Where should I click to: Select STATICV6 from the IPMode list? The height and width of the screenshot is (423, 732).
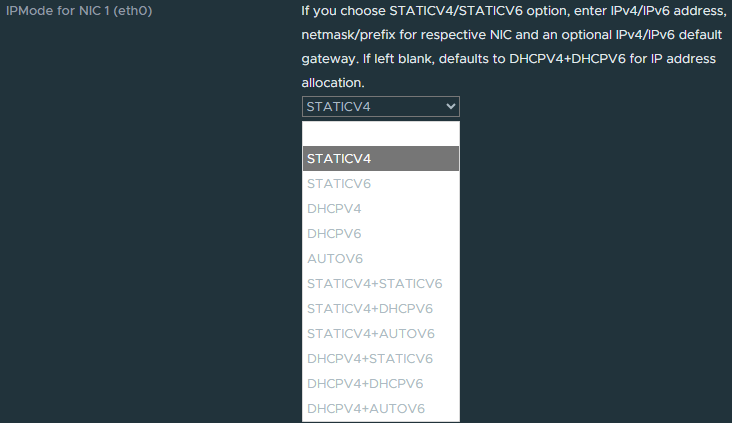[x=380, y=184]
